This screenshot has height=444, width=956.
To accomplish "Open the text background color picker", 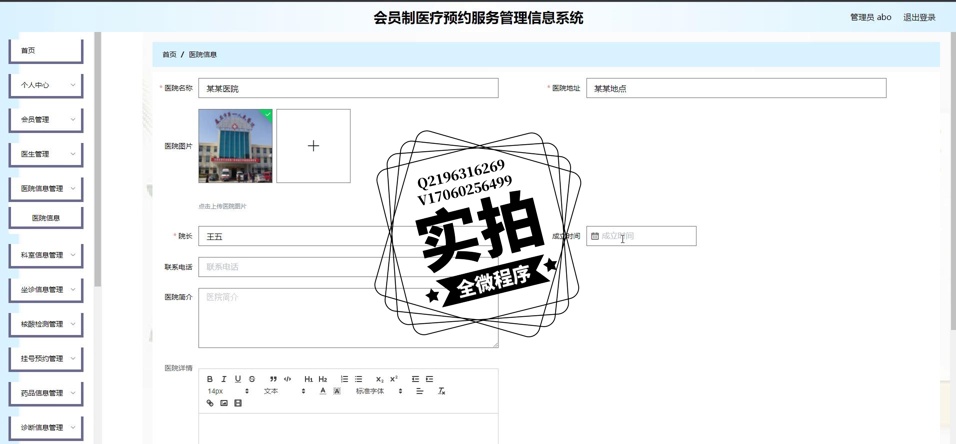I will point(337,391).
